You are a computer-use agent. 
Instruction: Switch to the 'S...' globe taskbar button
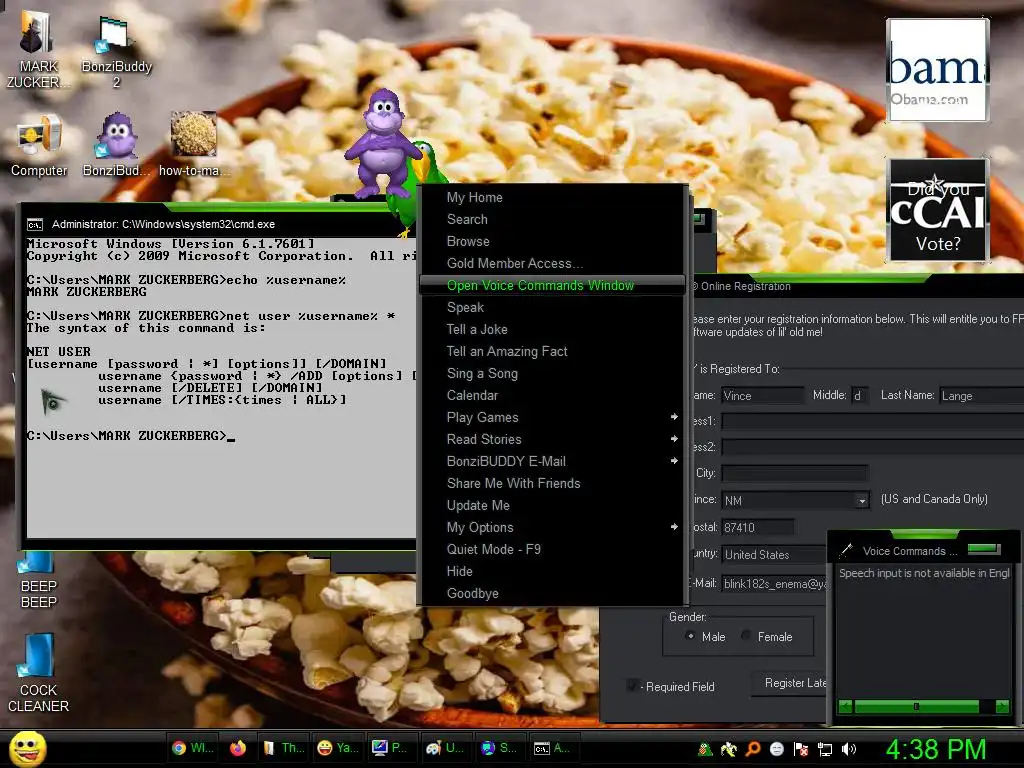click(499, 748)
